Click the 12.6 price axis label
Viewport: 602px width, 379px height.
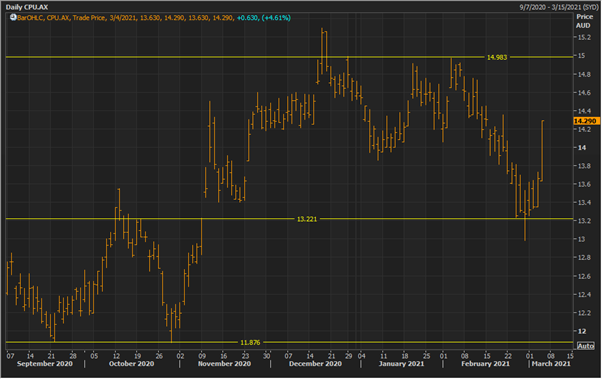click(x=584, y=276)
